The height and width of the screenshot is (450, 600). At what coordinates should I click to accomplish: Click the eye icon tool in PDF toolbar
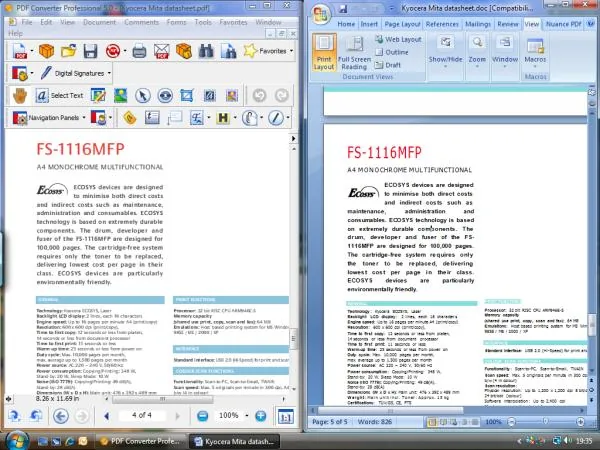click(x=165, y=95)
